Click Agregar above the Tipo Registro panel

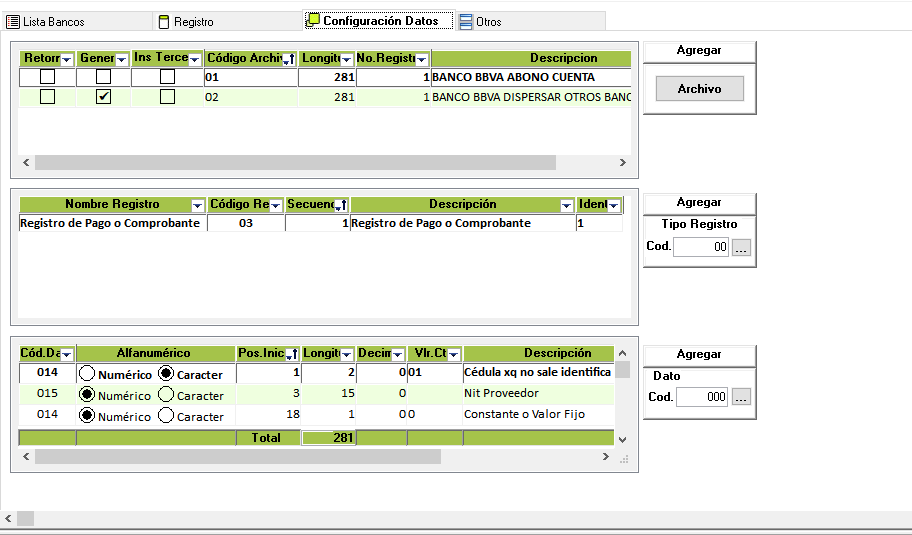(x=699, y=202)
